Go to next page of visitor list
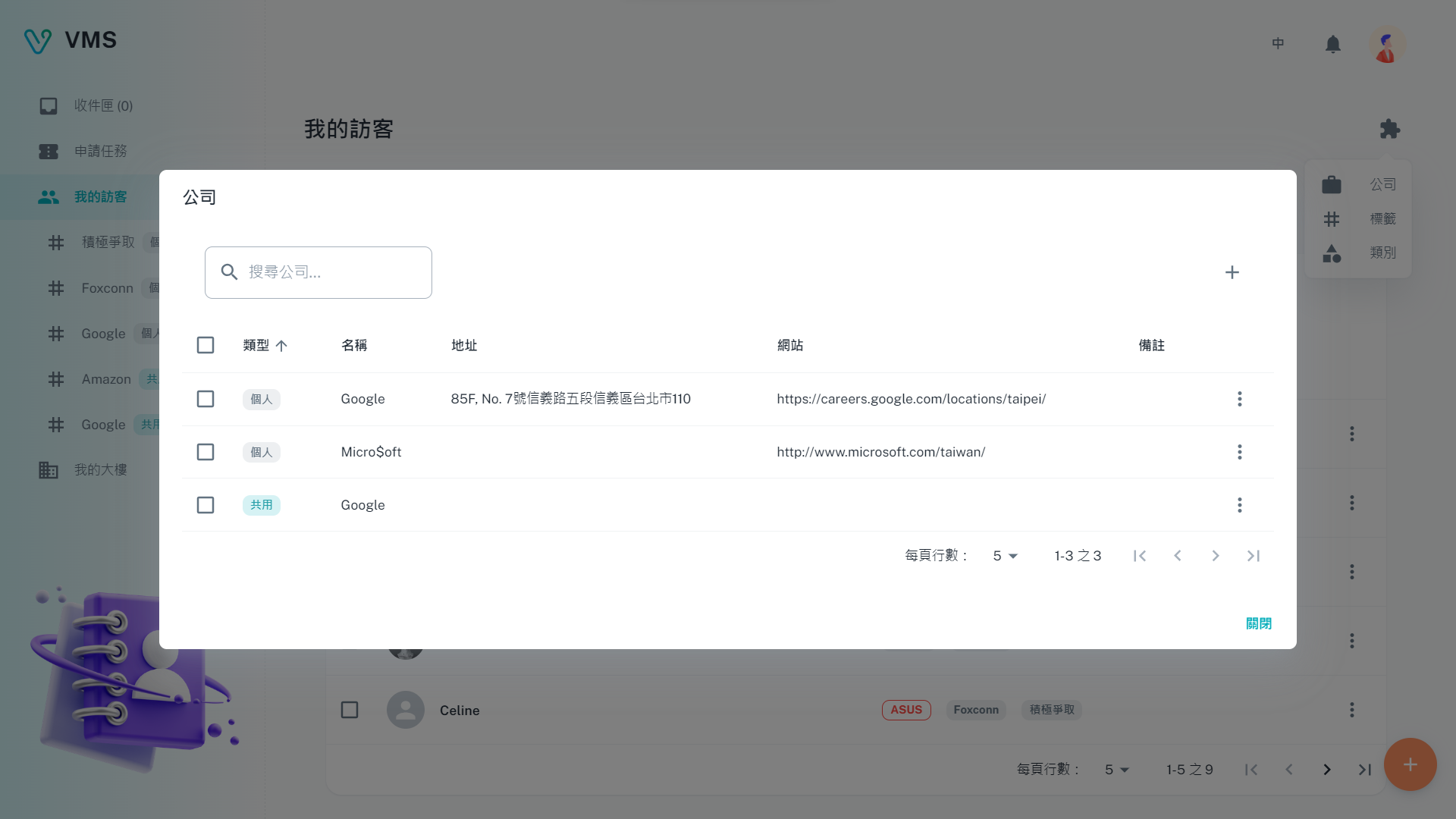Viewport: 1456px width, 819px height. point(1326,770)
